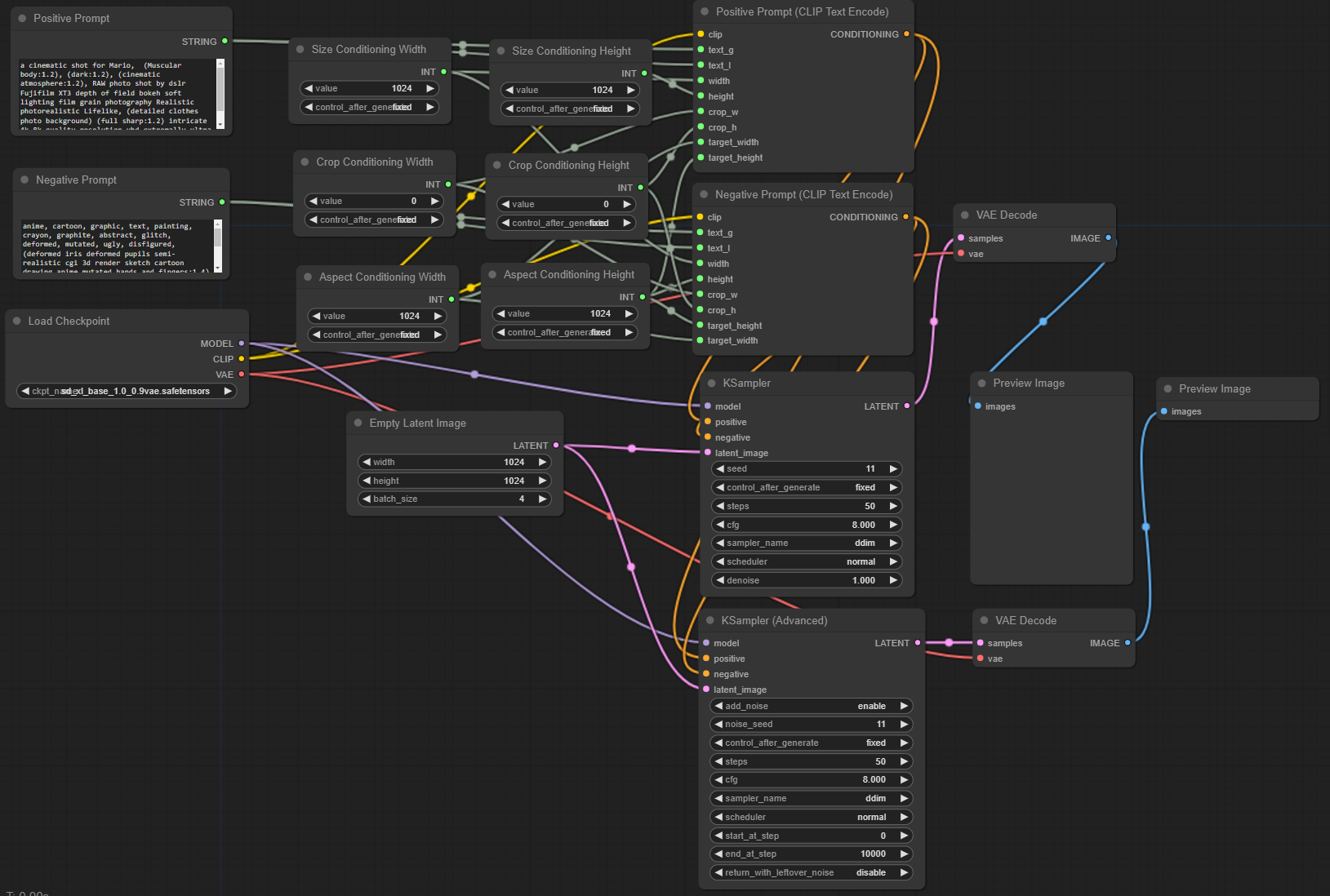Click the STRING output socket of Negative Prompt
This screenshot has width=1330, height=896.
(222, 202)
